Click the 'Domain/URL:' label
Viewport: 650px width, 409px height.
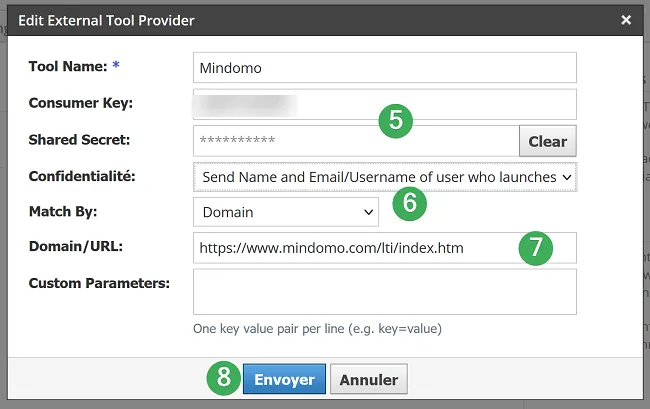coord(76,247)
